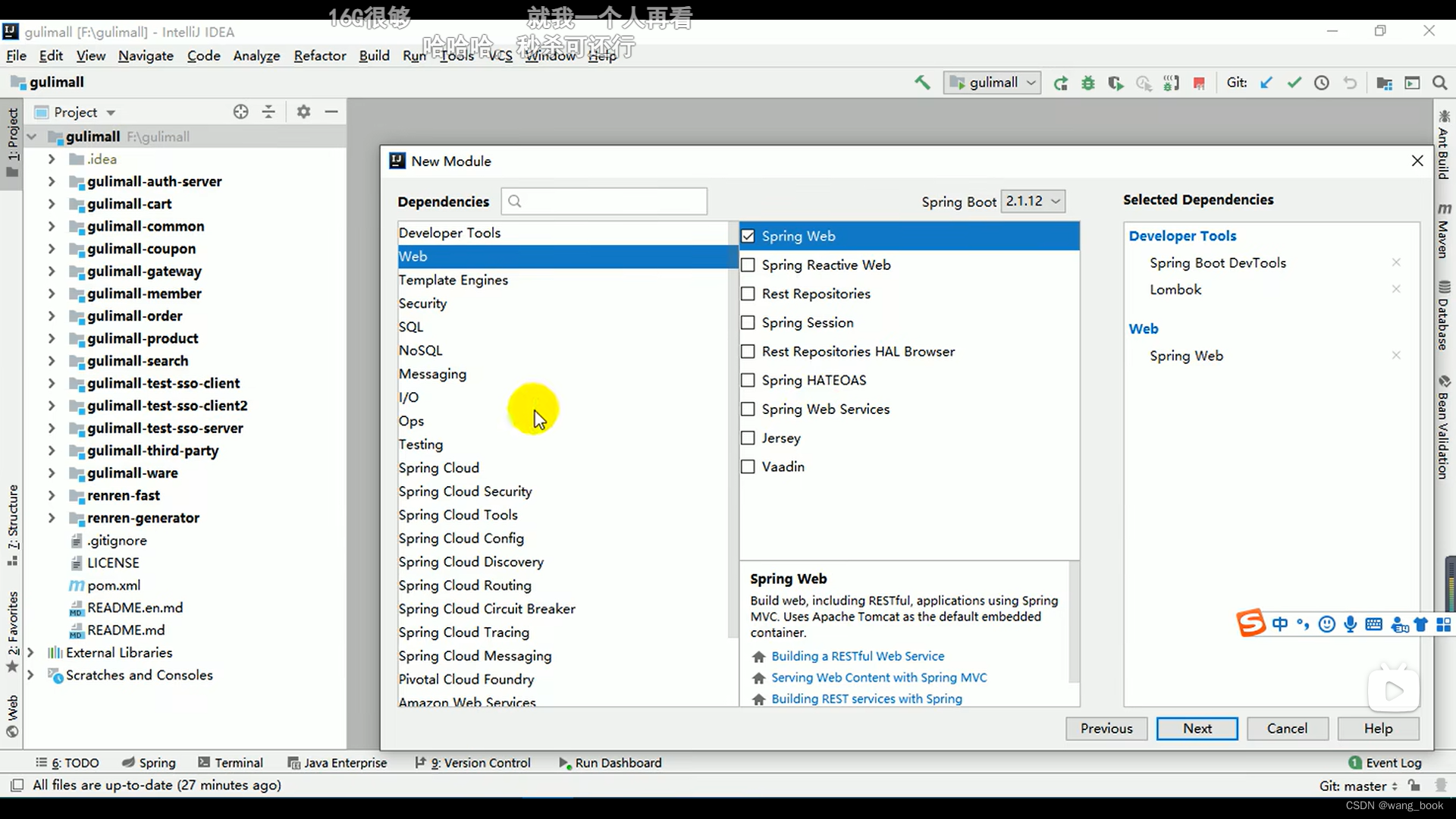This screenshot has height=819, width=1456.
Task: Open the Spring Boot version dropdown
Action: coord(1033,201)
